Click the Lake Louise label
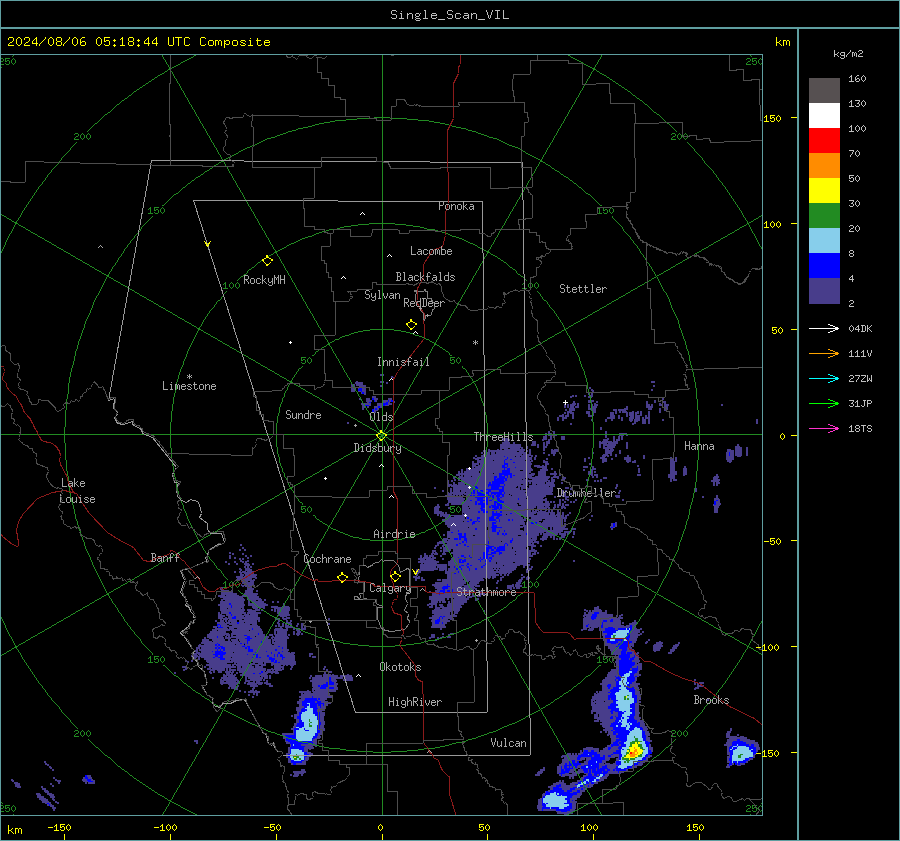 point(77,491)
